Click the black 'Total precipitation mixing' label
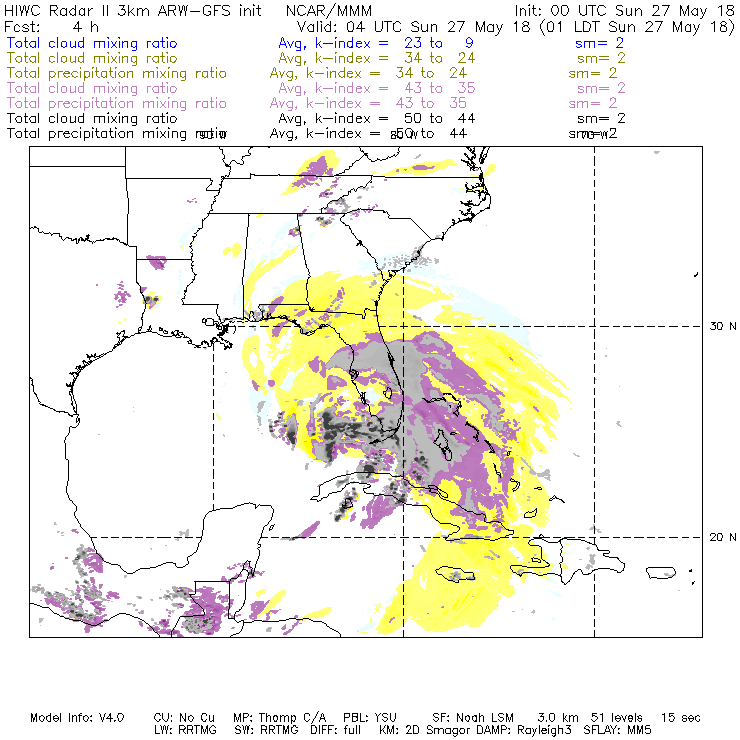The height and width of the screenshot is (740, 740). point(97,134)
